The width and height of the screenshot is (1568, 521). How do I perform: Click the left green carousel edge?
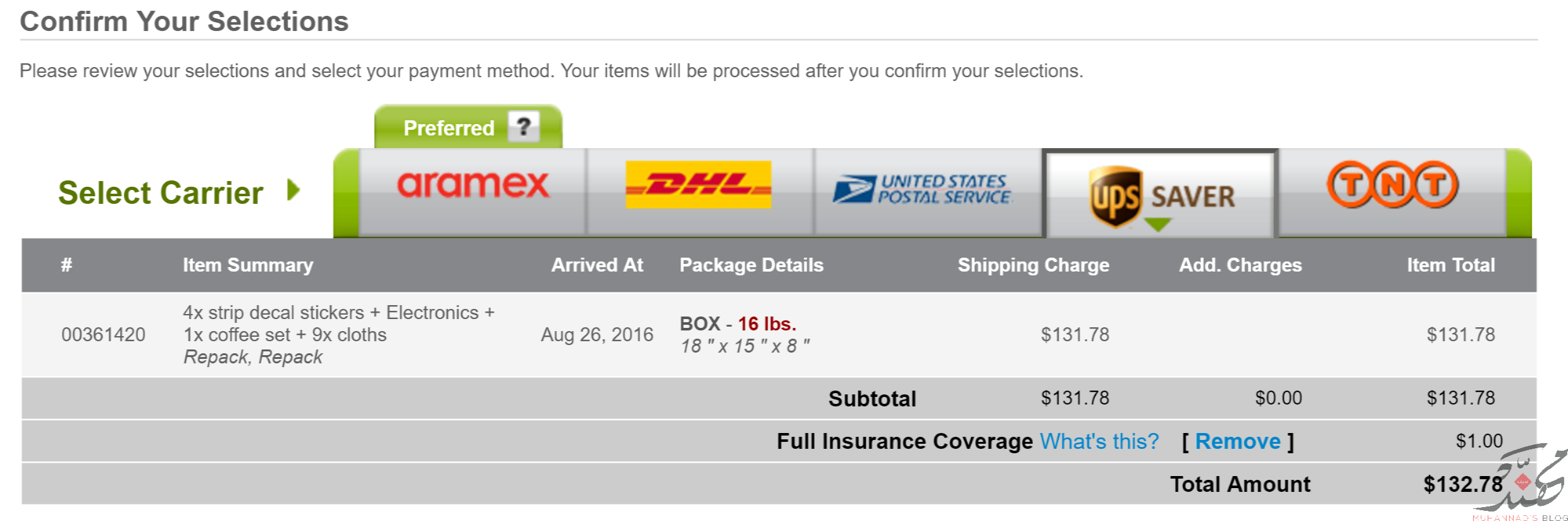pyautogui.click(x=346, y=193)
